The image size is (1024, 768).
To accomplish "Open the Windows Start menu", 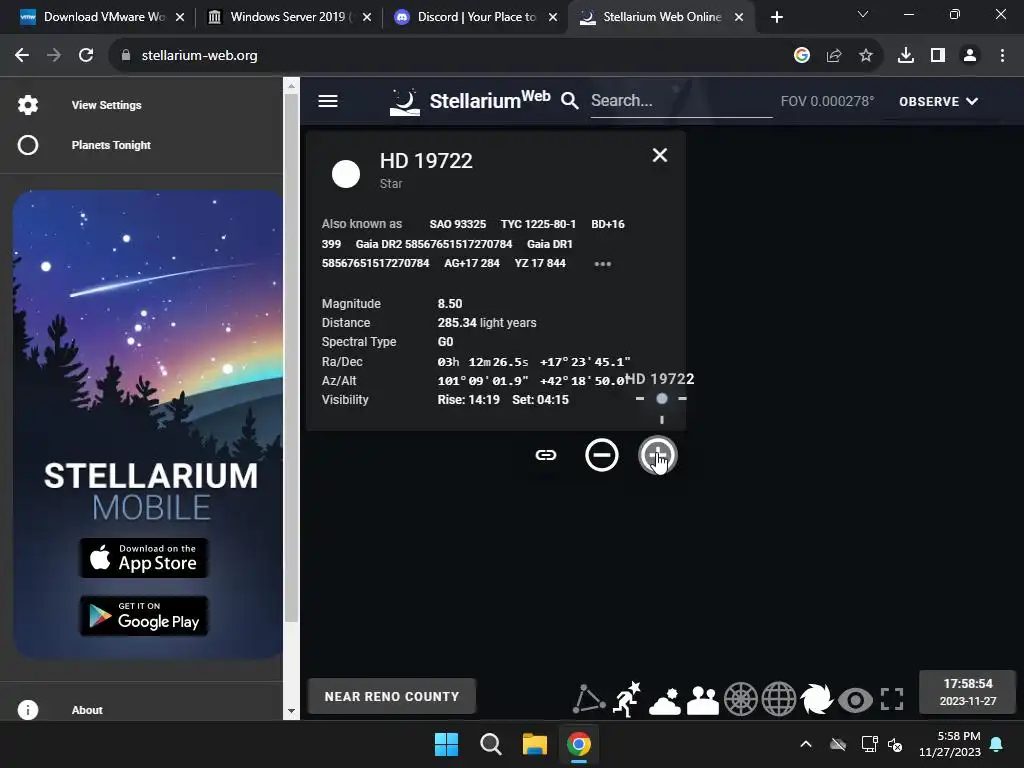I will pyautogui.click(x=447, y=744).
